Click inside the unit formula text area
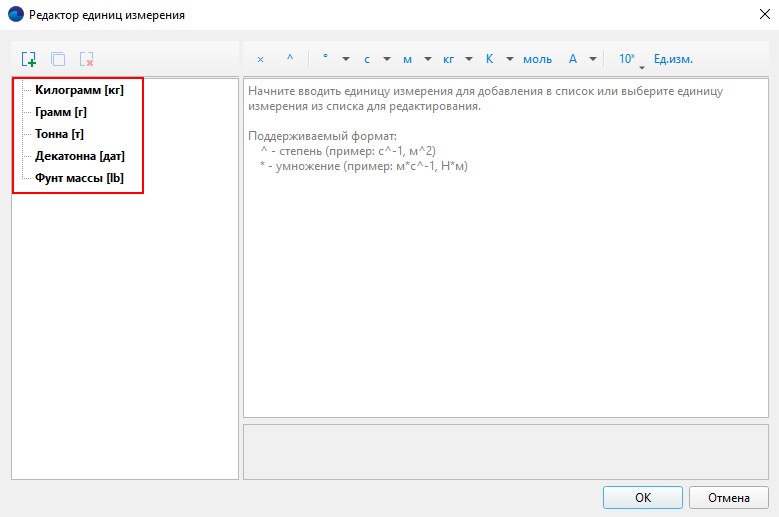Screen dimensions: 779x517 click(505, 280)
